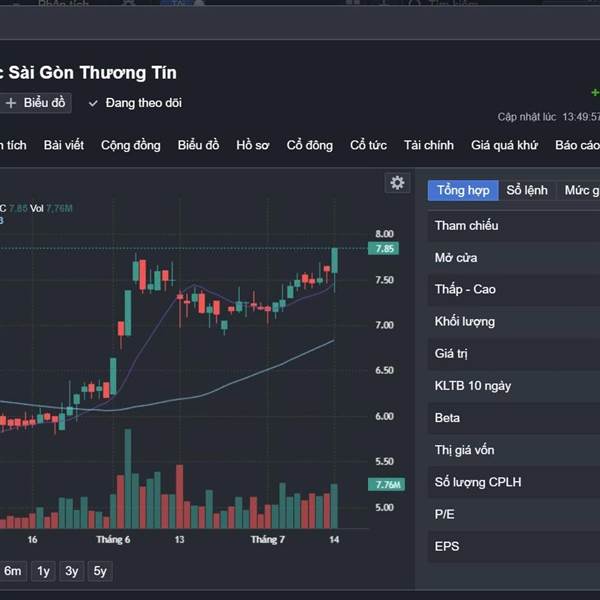
Task: Set chart range to 3y
Action: [72, 571]
